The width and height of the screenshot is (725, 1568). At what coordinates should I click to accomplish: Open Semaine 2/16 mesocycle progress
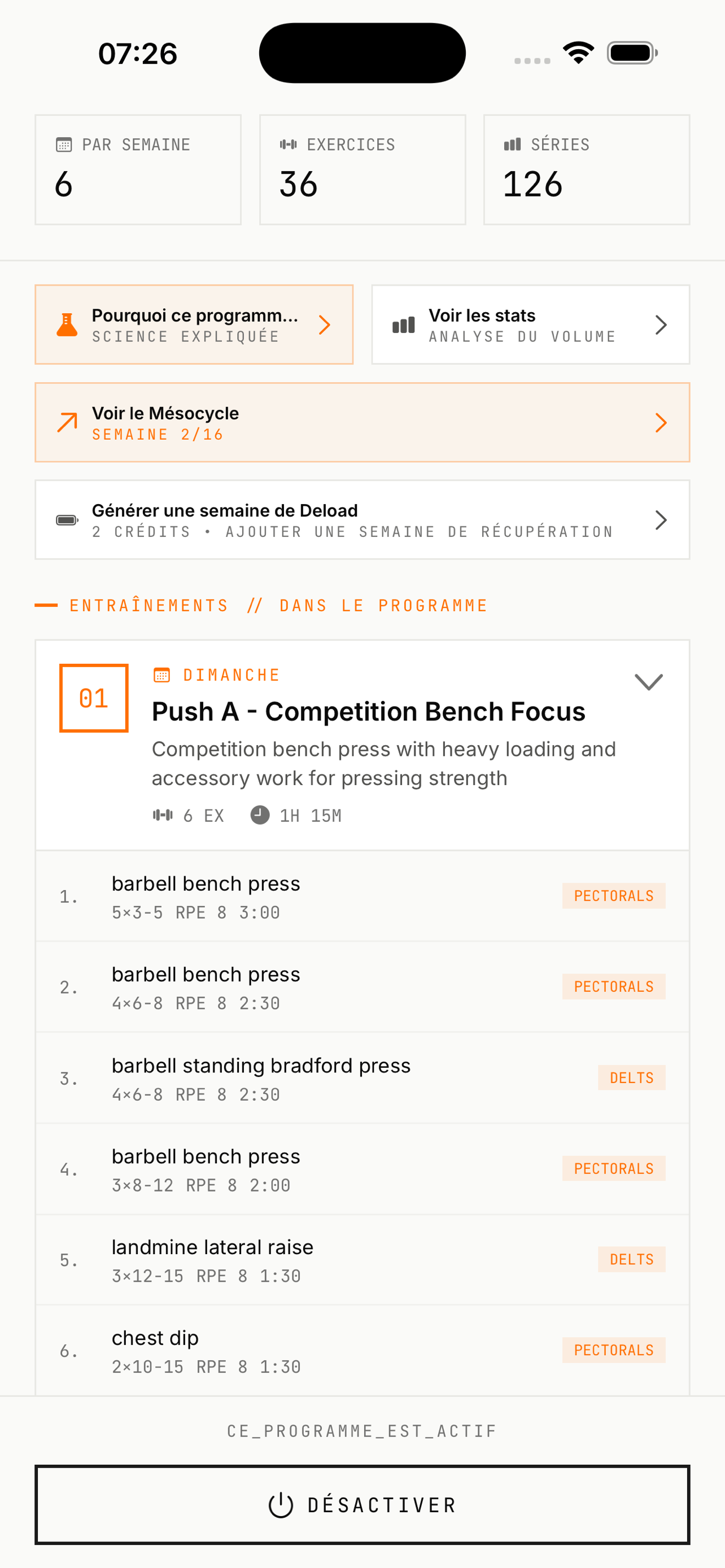pyautogui.click(x=362, y=422)
